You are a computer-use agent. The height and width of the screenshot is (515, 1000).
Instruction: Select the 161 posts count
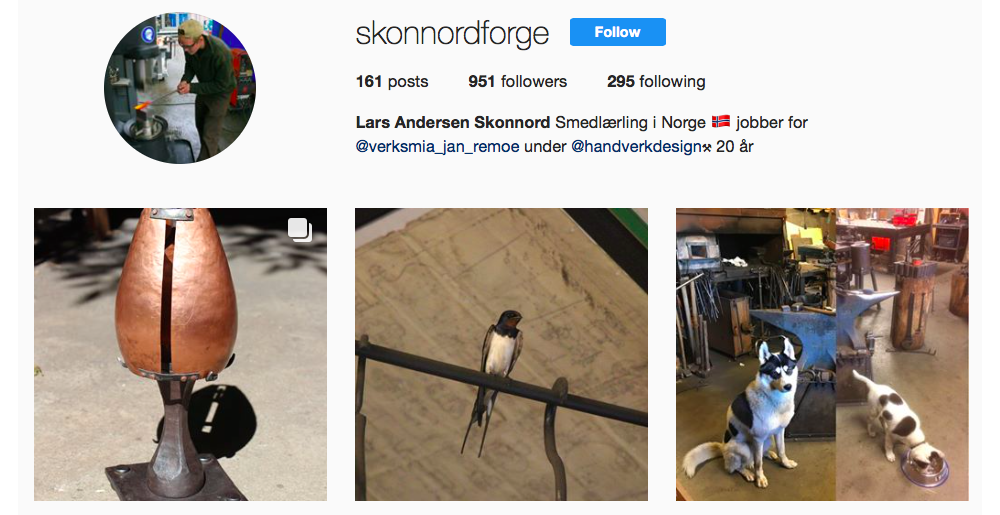pyautogui.click(x=392, y=82)
